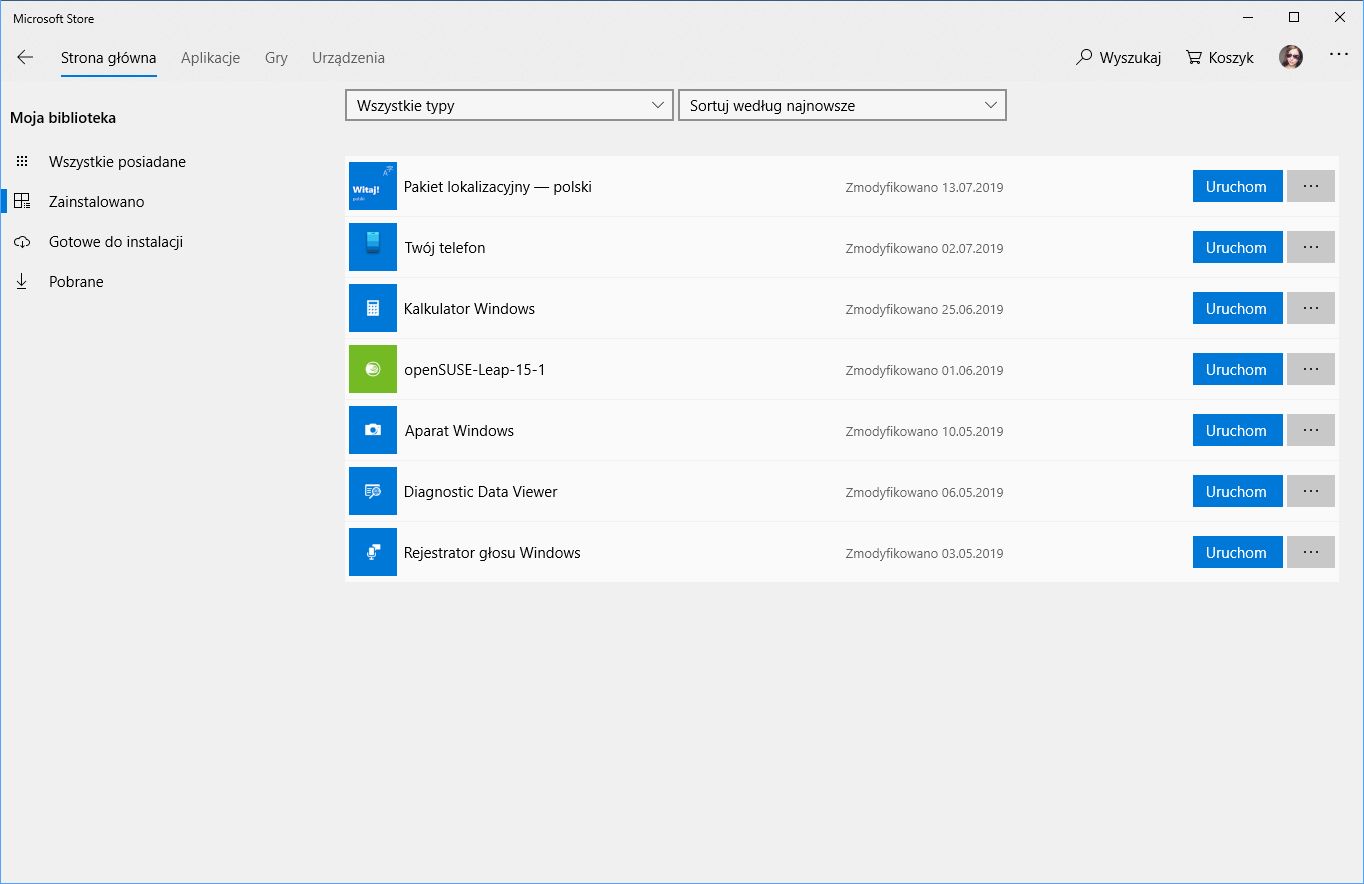Open more options for Diagnostic Data Viewer
1364x884 pixels.
[x=1311, y=491]
